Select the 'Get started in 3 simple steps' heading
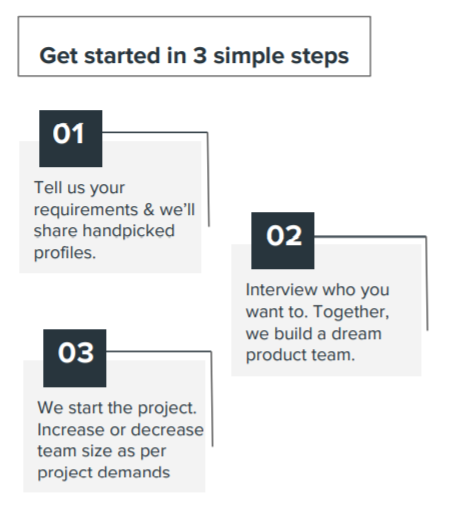Viewport: 460px width, 513px height. [194, 55]
